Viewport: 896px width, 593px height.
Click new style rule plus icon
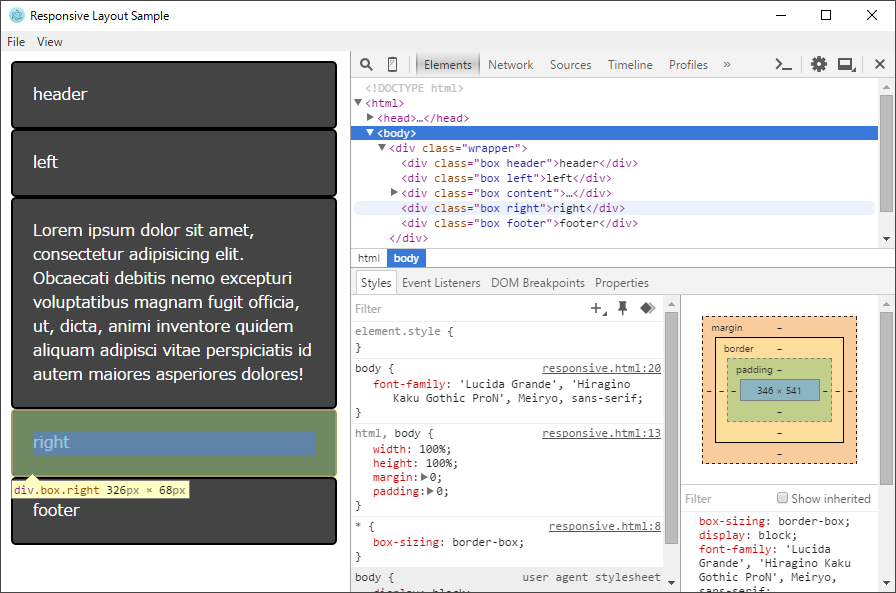(x=598, y=309)
